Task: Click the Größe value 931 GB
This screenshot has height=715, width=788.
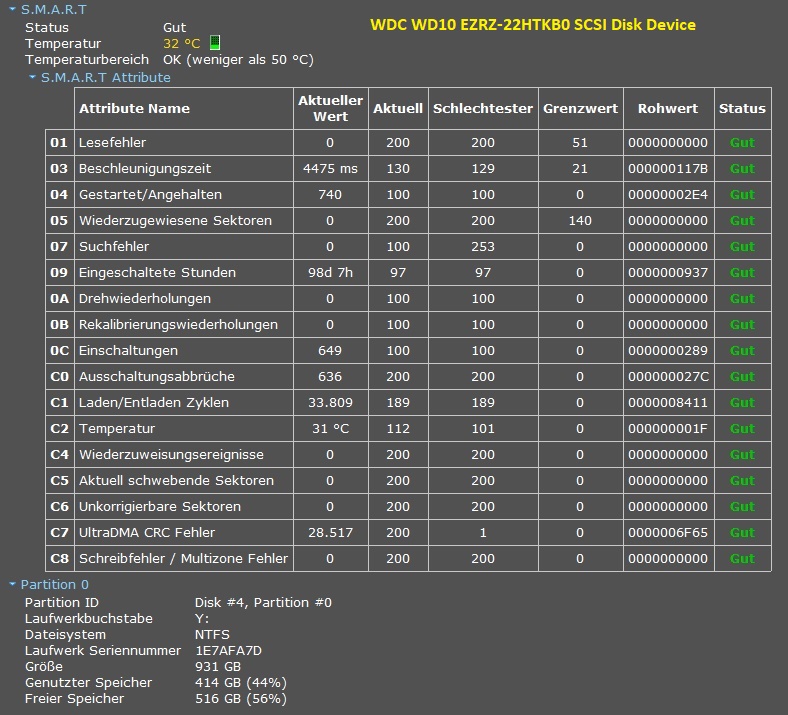Action: coord(218,667)
